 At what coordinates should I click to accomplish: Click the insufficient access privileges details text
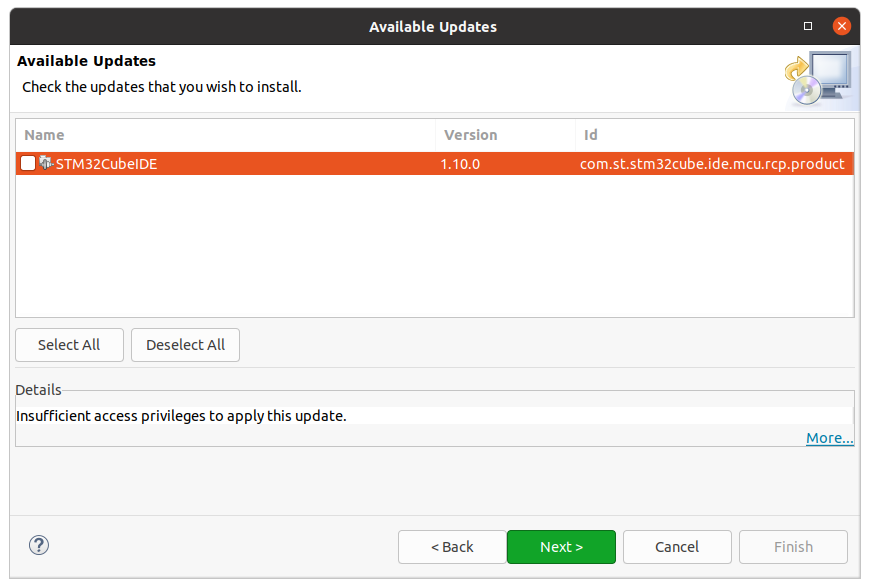coord(181,416)
